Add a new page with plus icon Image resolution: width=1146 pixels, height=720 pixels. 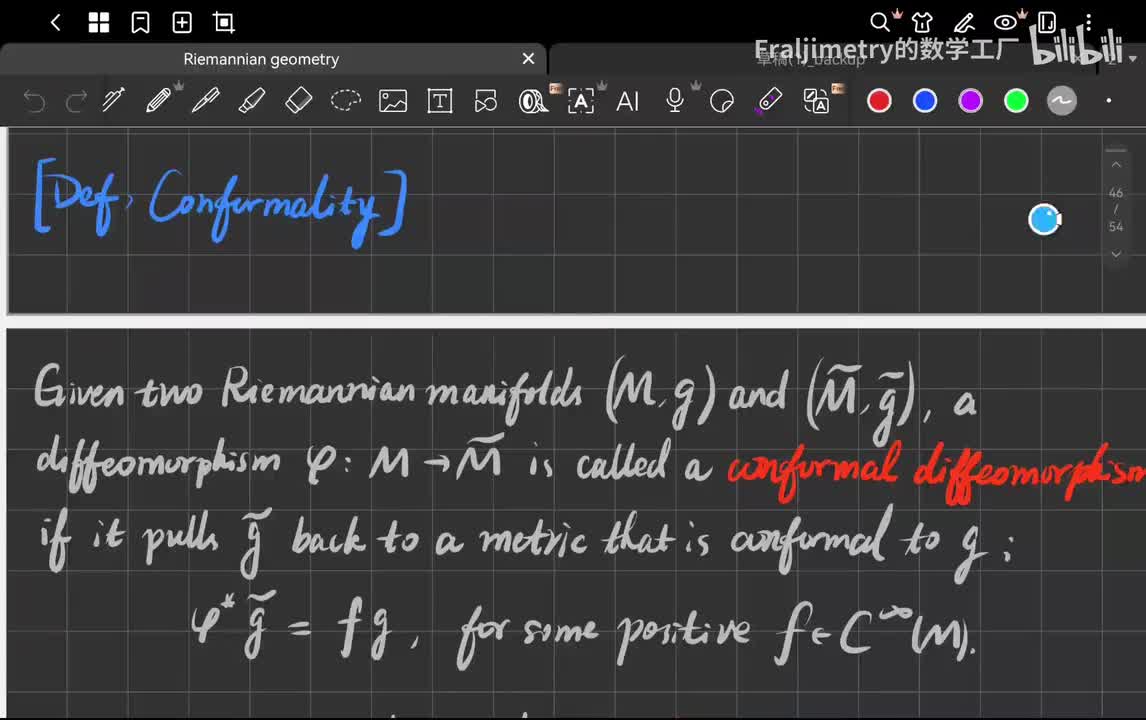[182, 23]
